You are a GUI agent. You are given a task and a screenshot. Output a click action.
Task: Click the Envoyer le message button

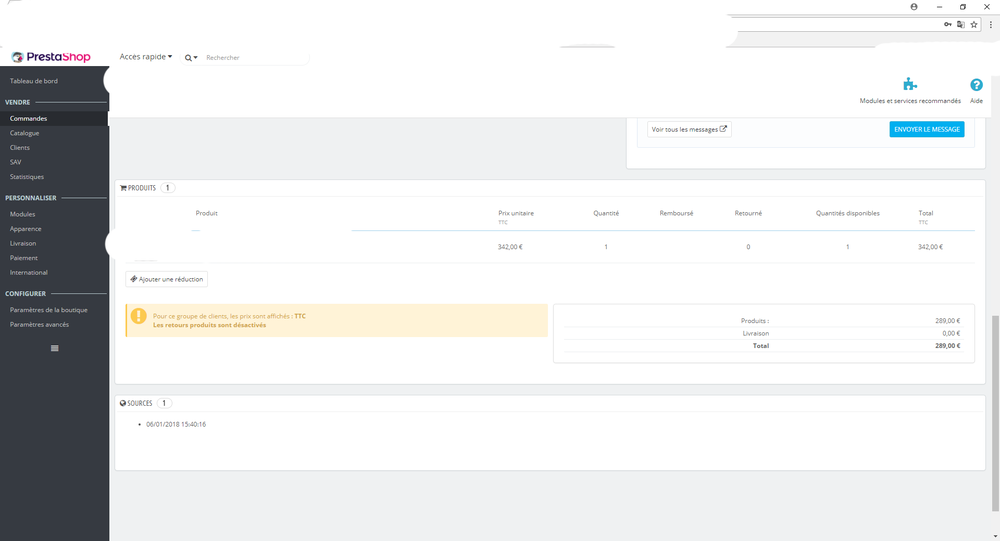927,130
